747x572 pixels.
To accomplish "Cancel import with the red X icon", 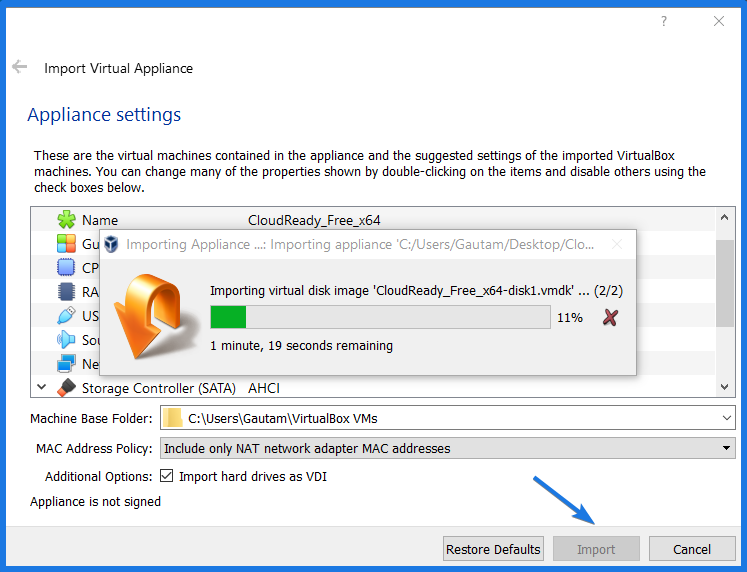I will click(610, 318).
